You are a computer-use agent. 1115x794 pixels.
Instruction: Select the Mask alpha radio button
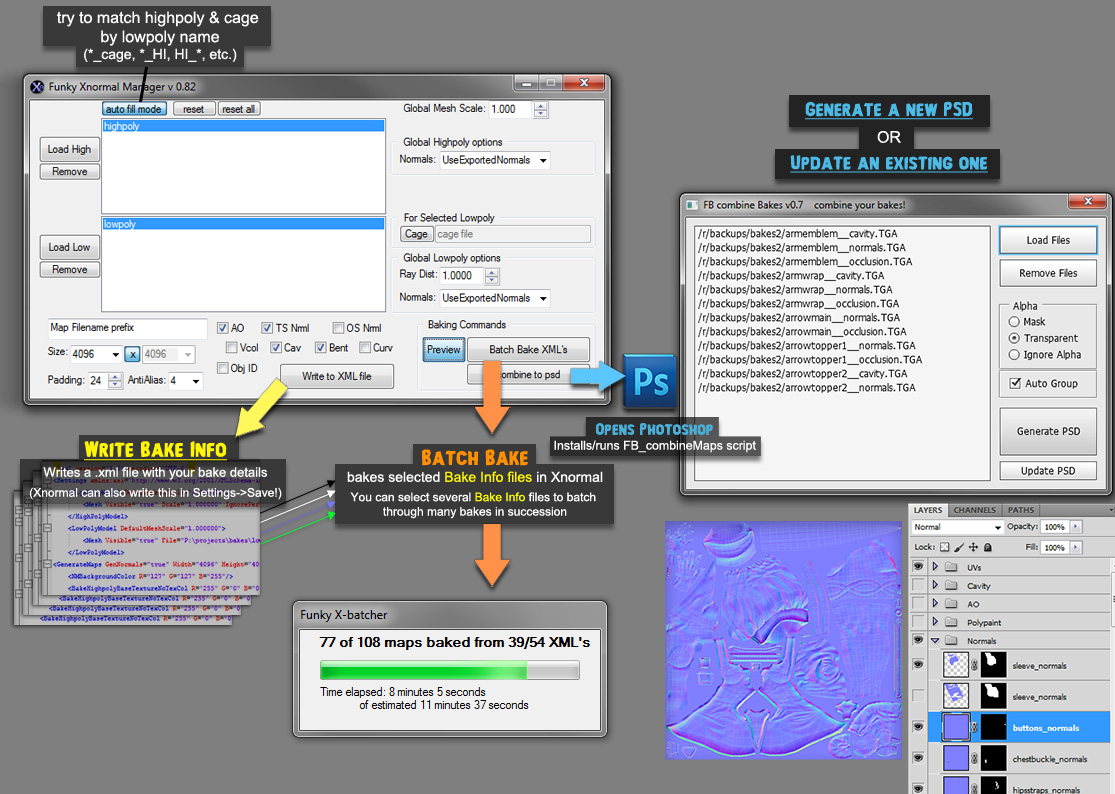coord(1014,322)
